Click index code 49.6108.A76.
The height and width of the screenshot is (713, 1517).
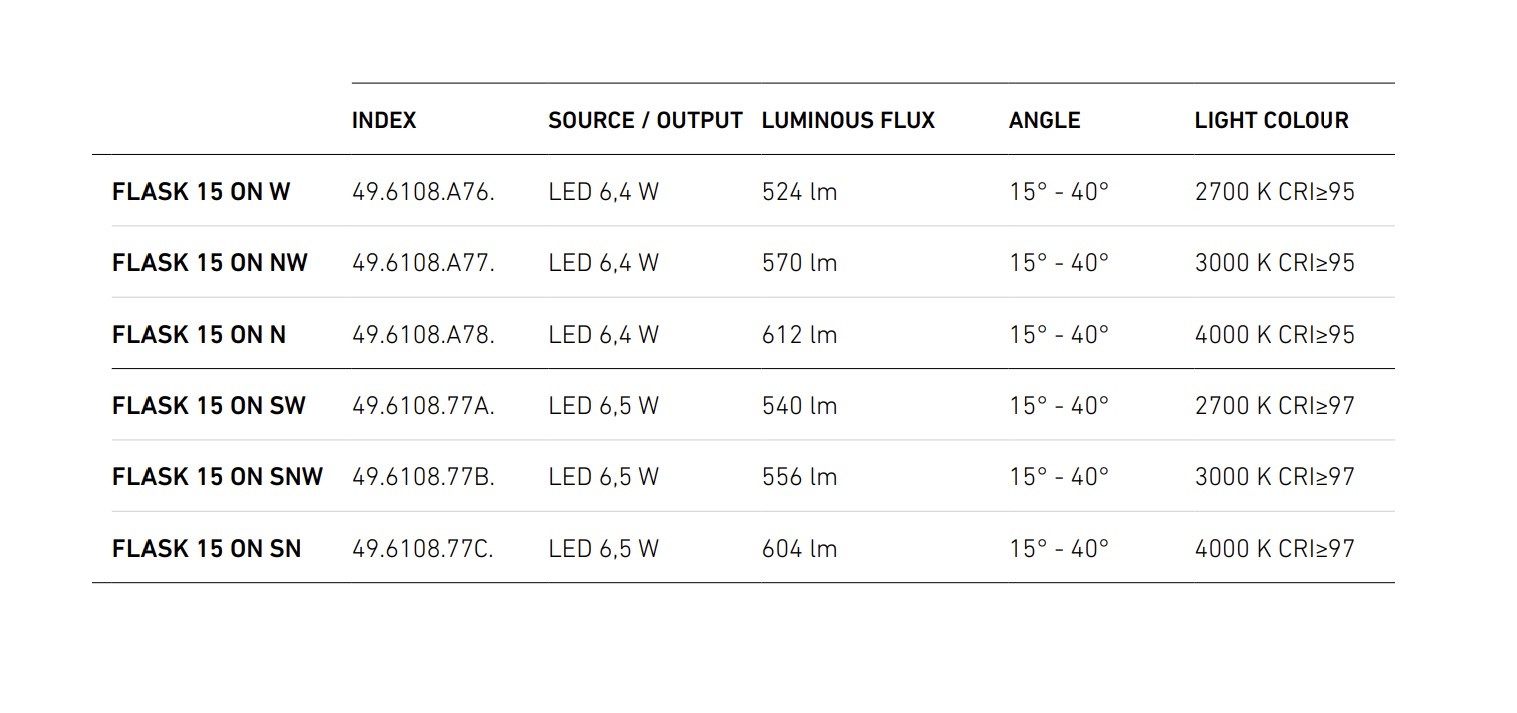click(423, 192)
